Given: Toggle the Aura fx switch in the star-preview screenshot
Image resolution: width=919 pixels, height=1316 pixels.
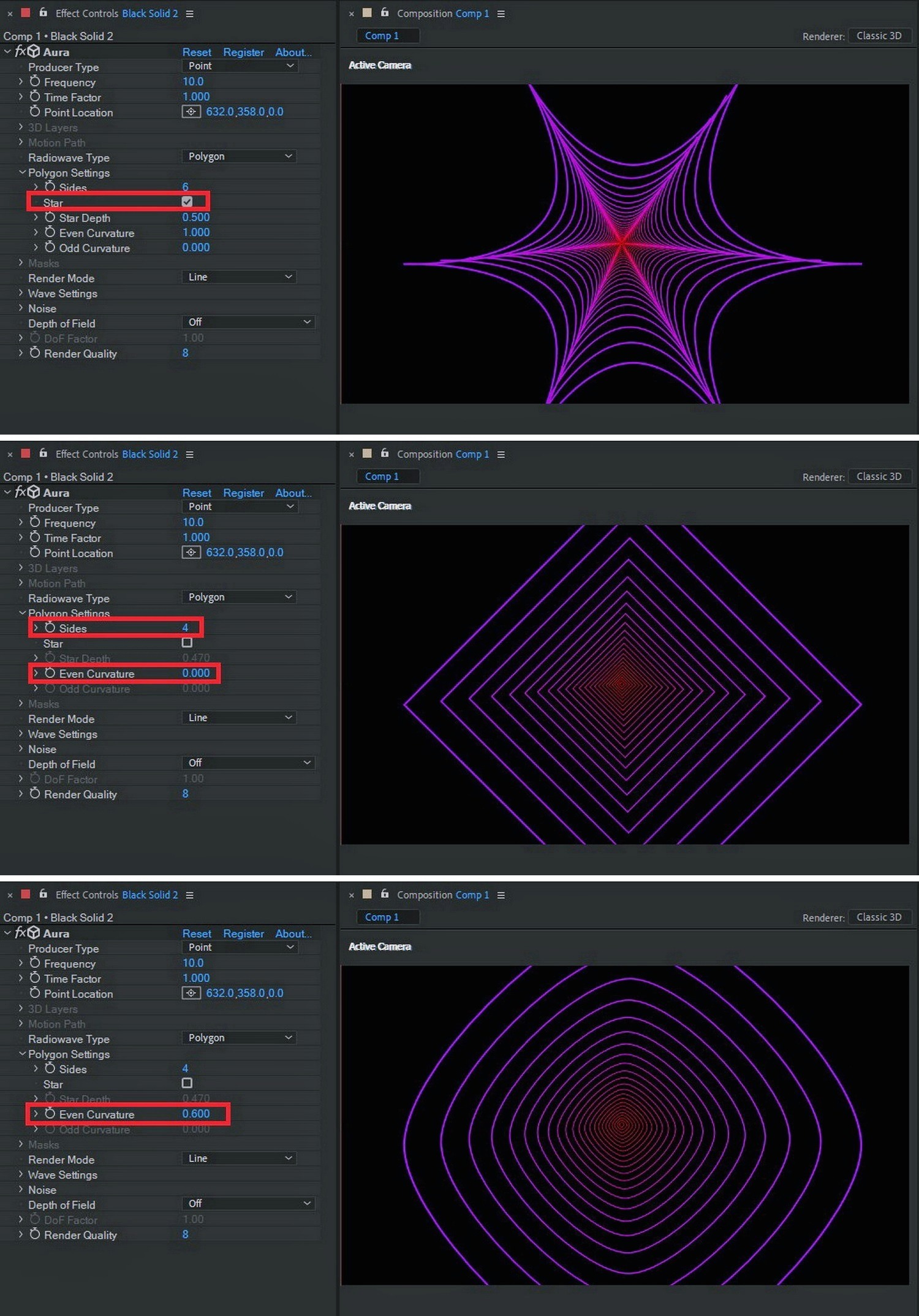Looking at the screenshot, I should coord(20,51).
